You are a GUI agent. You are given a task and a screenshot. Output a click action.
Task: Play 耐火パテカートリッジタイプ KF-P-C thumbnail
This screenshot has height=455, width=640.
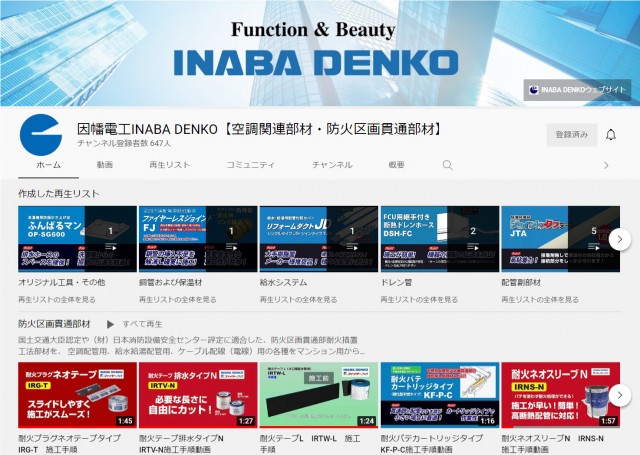440,395
